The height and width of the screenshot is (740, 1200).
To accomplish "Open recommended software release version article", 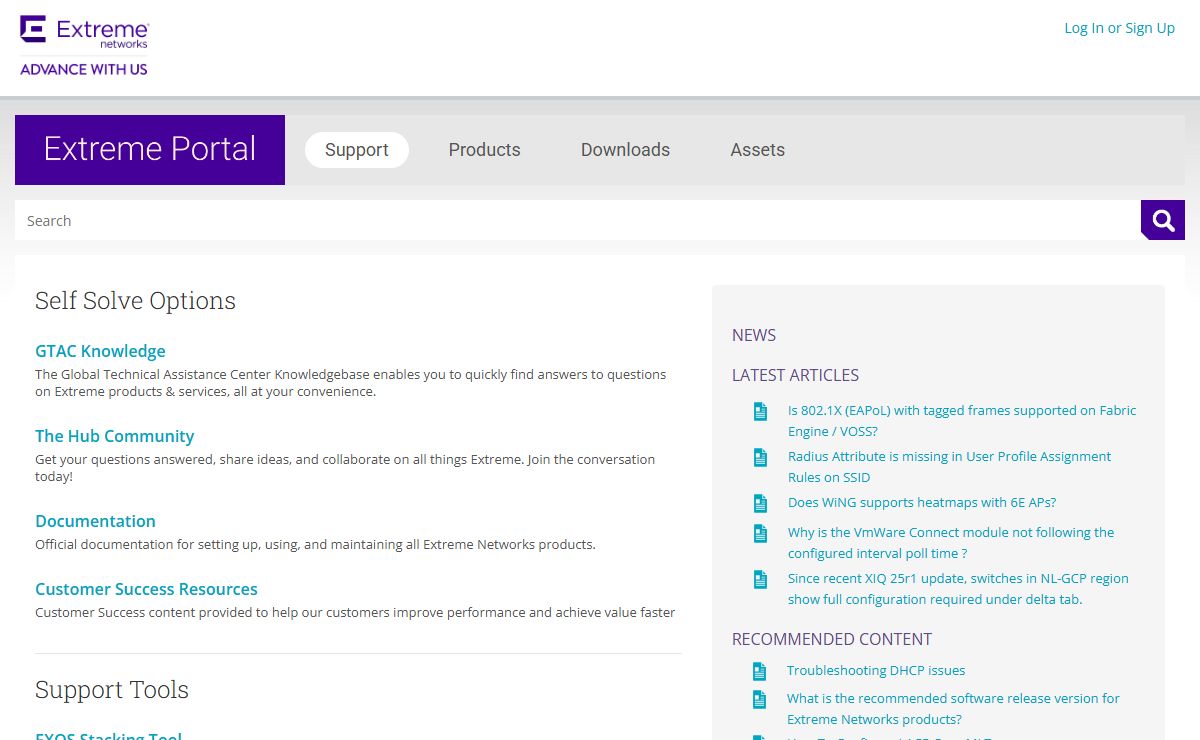I will point(953,709).
